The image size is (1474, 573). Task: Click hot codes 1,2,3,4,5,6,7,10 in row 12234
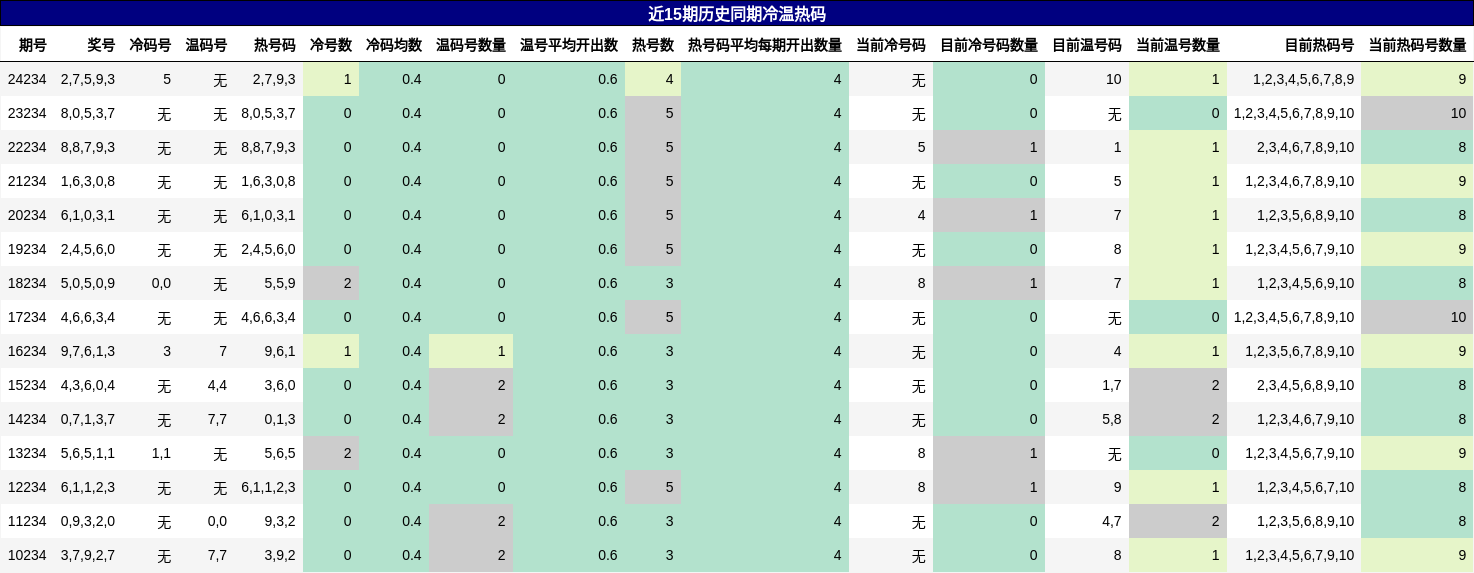[1305, 487]
